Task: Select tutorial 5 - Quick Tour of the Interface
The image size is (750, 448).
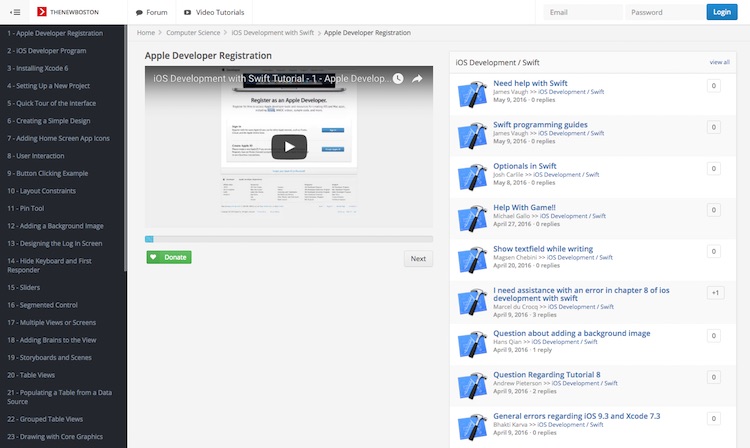Action: pyautogui.click(x=51, y=103)
